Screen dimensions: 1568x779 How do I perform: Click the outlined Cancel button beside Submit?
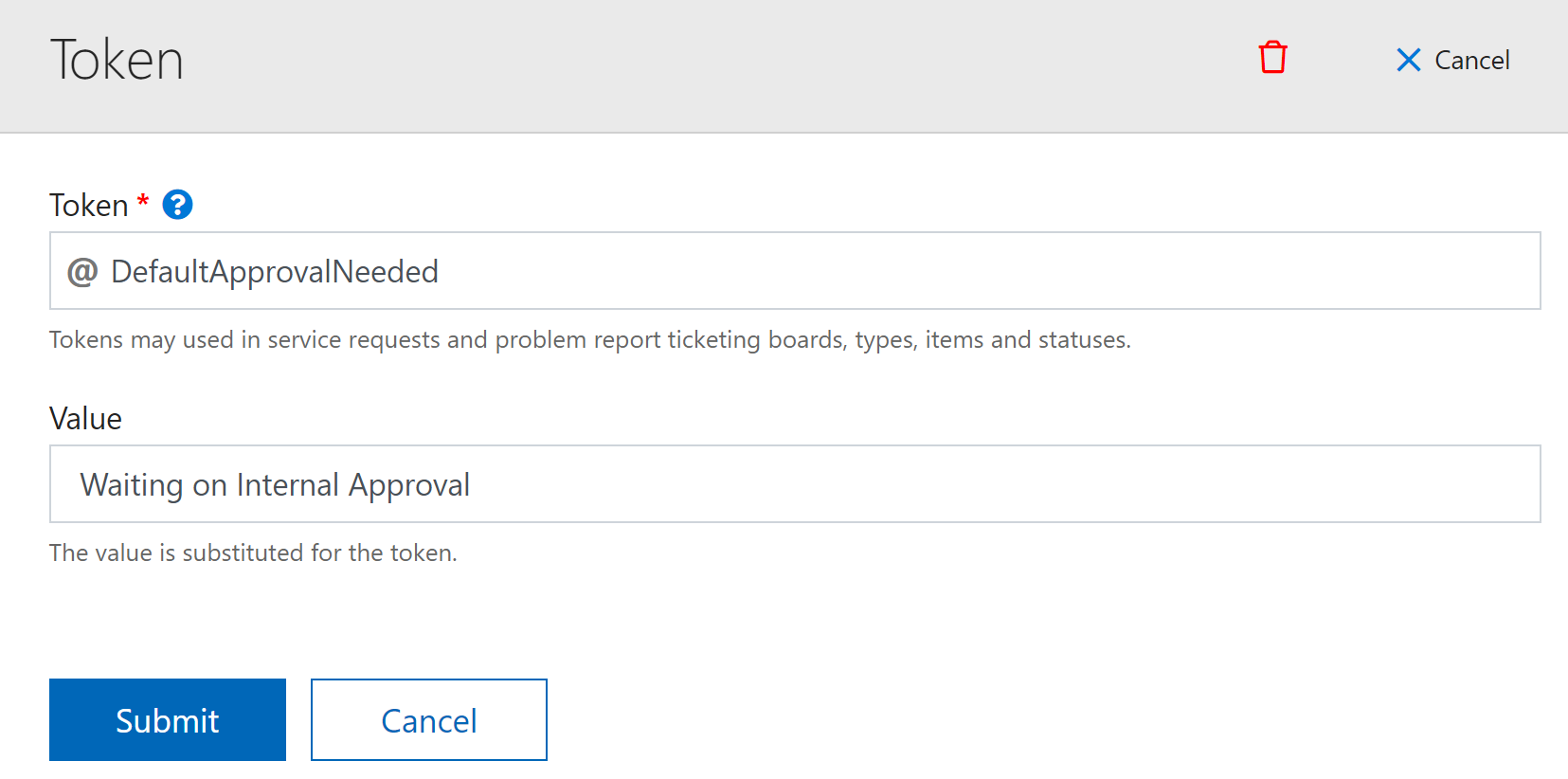pos(429,719)
